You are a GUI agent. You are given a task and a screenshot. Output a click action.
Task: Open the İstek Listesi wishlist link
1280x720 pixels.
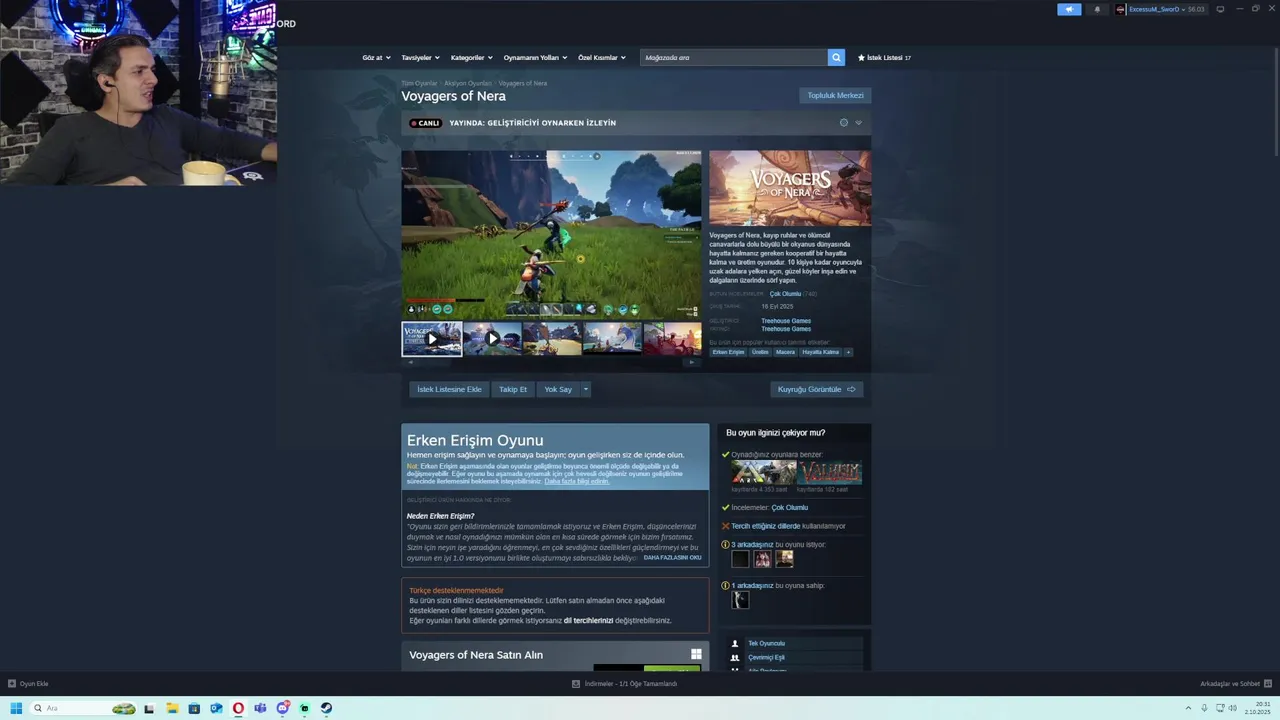coord(884,58)
